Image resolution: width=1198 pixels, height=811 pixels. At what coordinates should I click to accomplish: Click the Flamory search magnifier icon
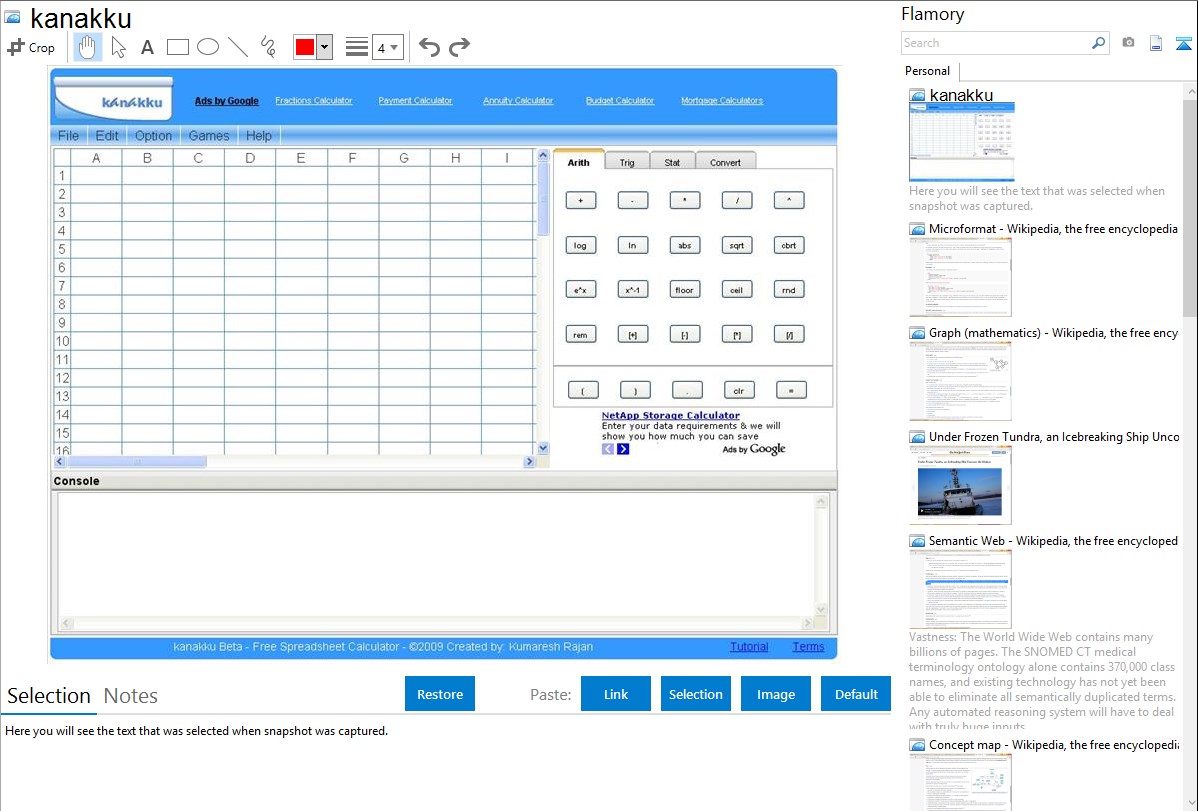point(1098,43)
